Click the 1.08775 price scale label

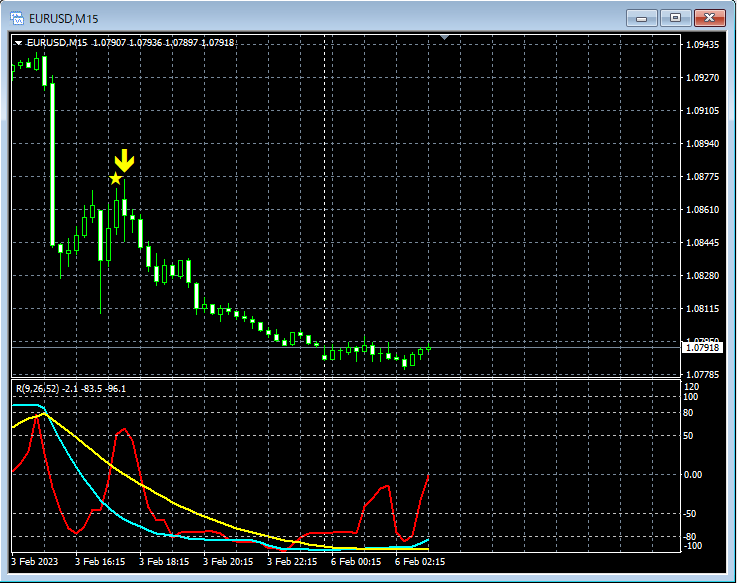(x=702, y=176)
